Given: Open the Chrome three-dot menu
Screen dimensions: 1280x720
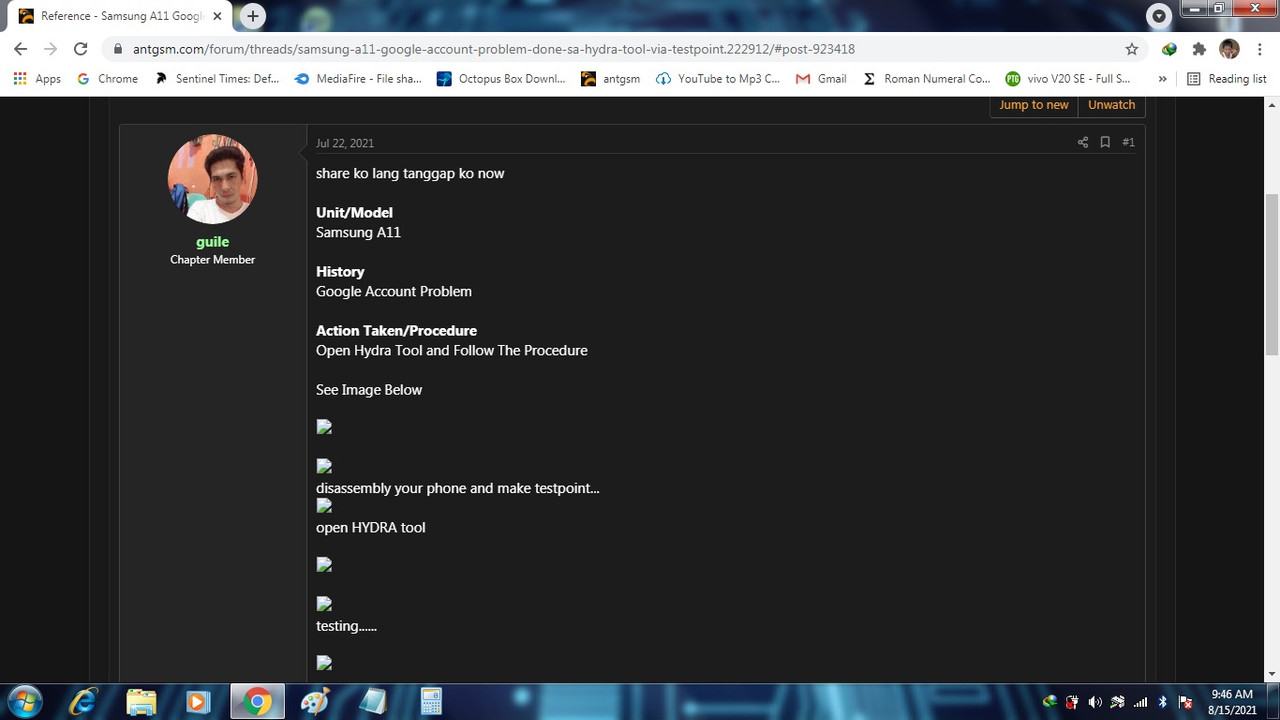Looking at the screenshot, I should (1259, 49).
